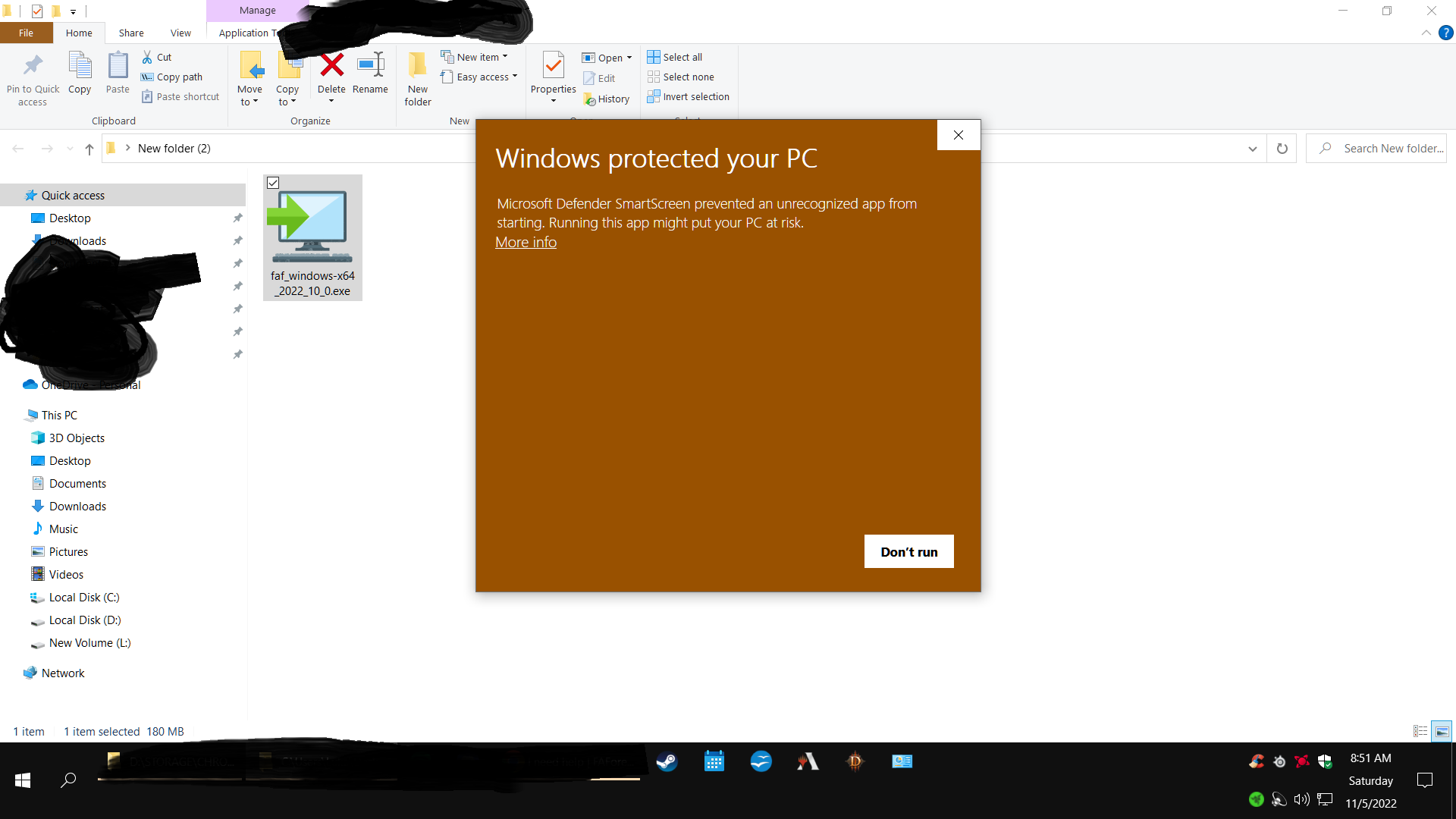Click the Don't run button

[909, 551]
